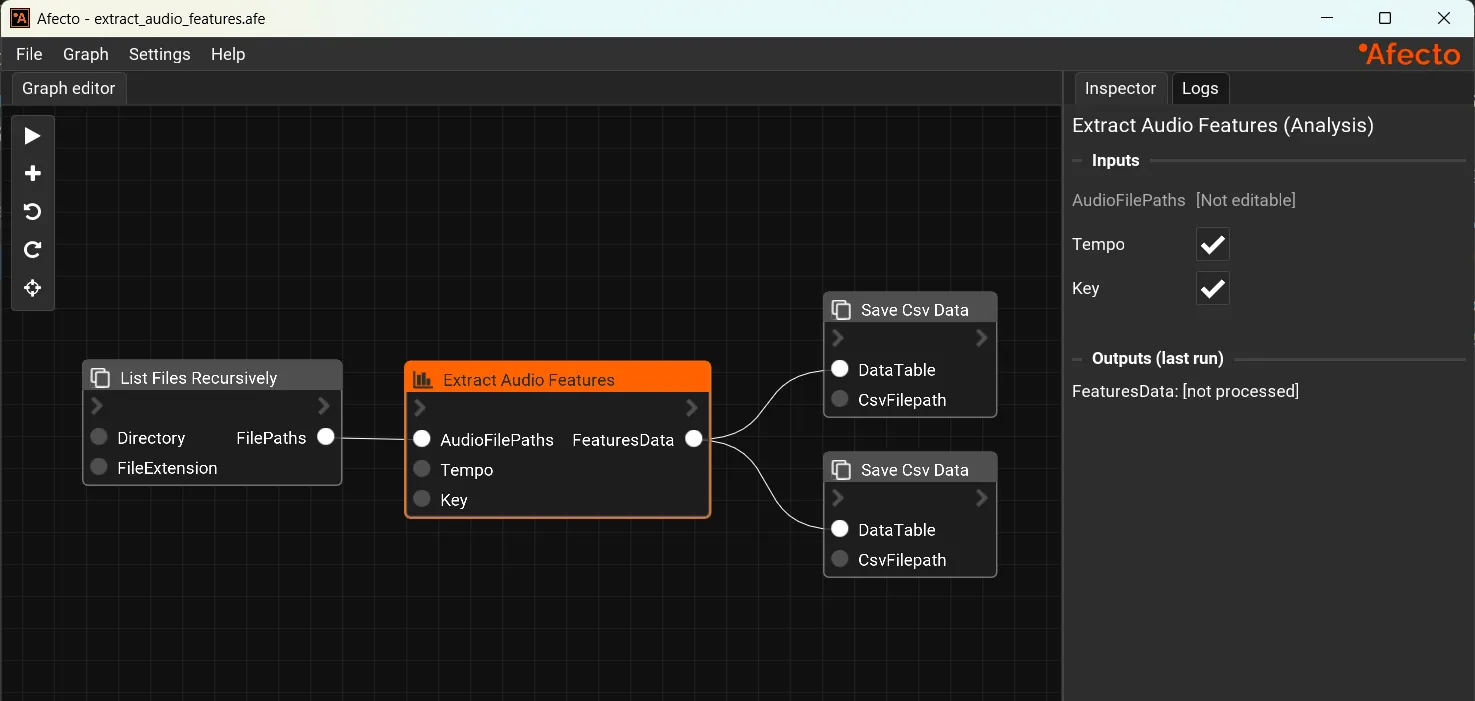The height and width of the screenshot is (701, 1475).
Task: Click the Tempo input port on node
Action: tap(422, 469)
